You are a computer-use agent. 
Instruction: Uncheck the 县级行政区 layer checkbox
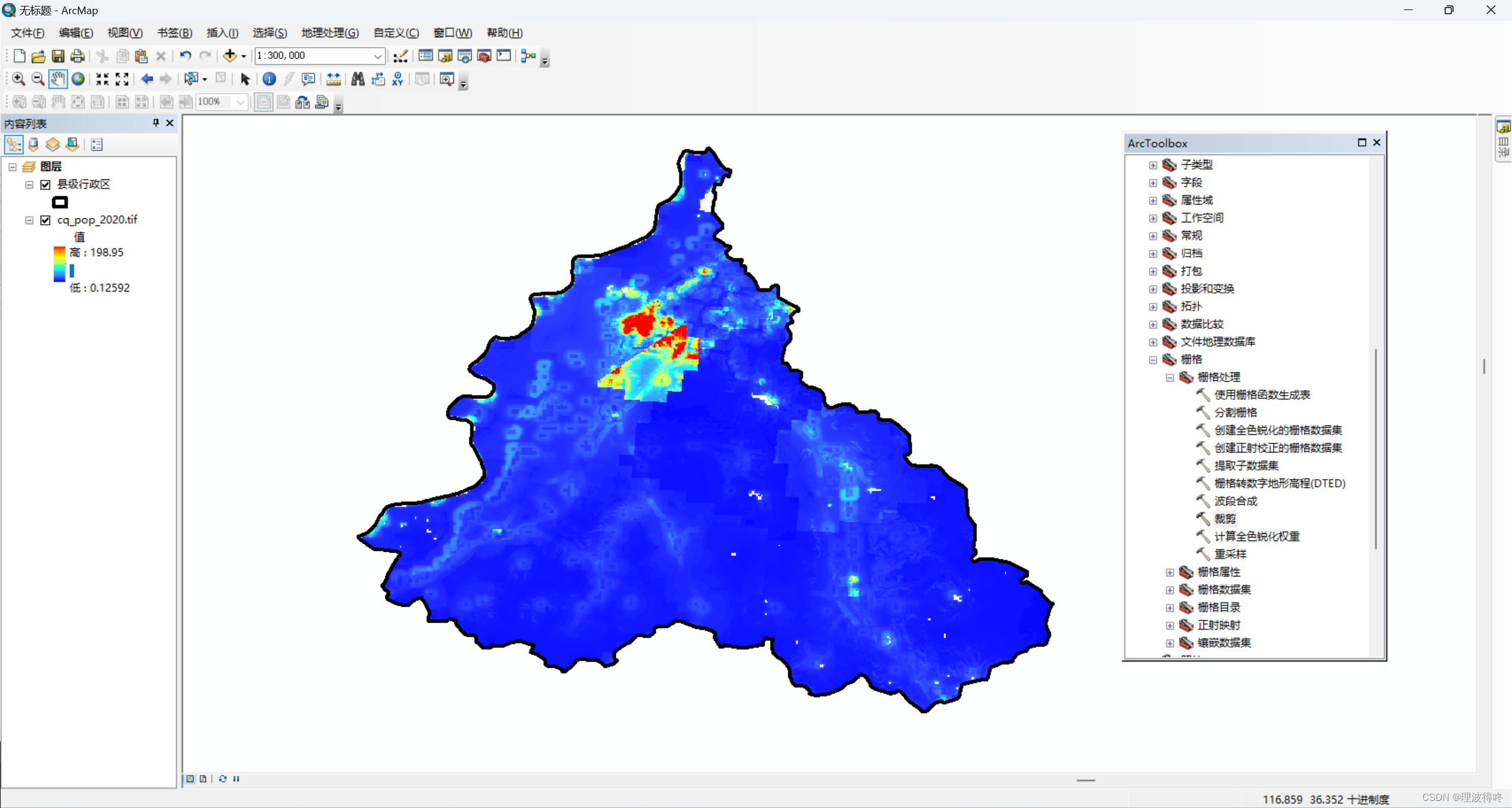45,185
